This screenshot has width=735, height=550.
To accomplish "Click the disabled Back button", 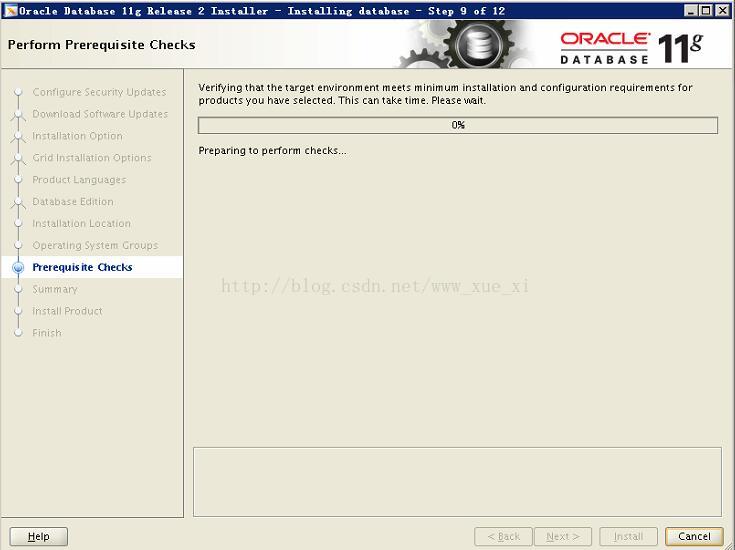I will 503,536.
